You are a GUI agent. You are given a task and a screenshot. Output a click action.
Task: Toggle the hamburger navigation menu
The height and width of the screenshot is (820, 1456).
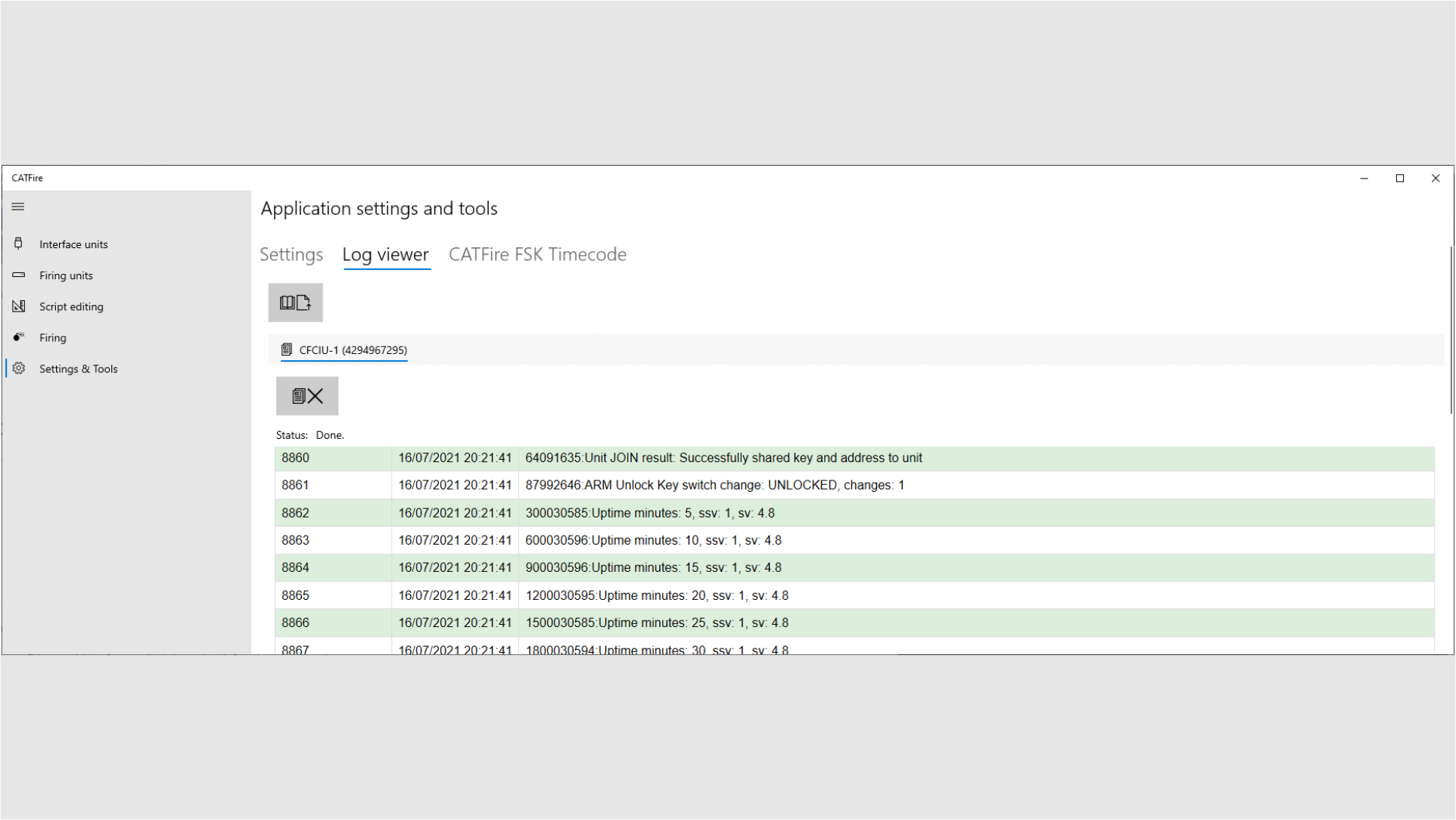tap(18, 207)
